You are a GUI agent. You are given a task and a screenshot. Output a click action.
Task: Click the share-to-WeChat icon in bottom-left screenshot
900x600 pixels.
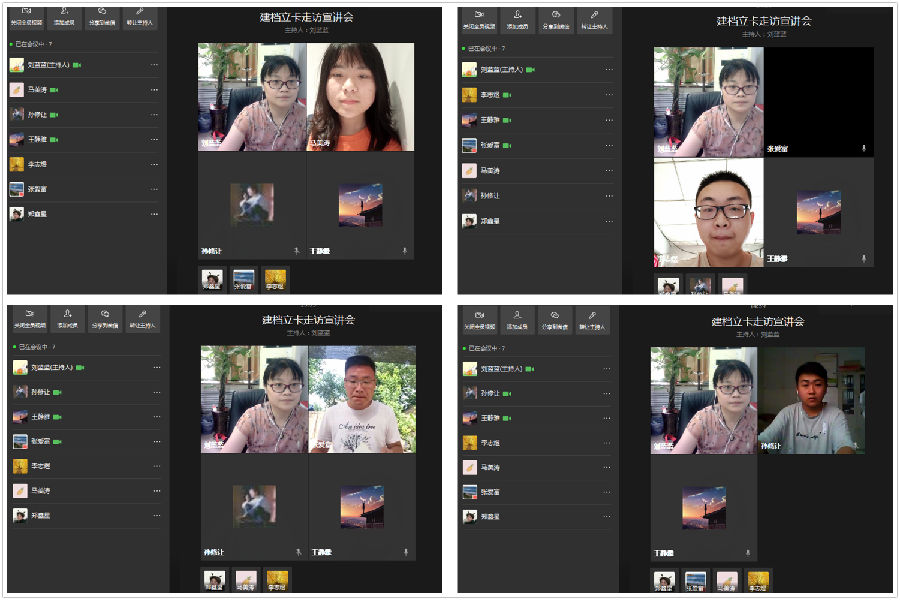point(102,318)
